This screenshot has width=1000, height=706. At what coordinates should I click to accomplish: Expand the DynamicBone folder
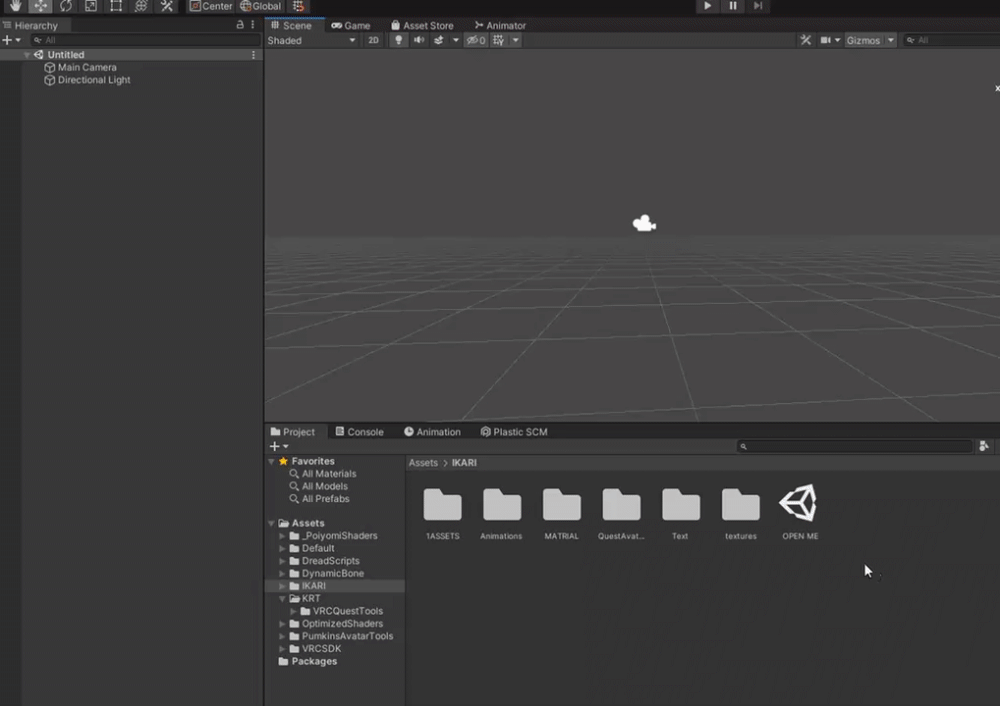pyautogui.click(x=283, y=573)
